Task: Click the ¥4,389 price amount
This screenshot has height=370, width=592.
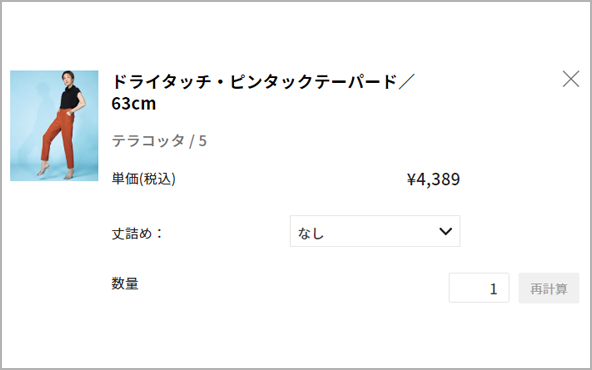Action: click(433, 179)
